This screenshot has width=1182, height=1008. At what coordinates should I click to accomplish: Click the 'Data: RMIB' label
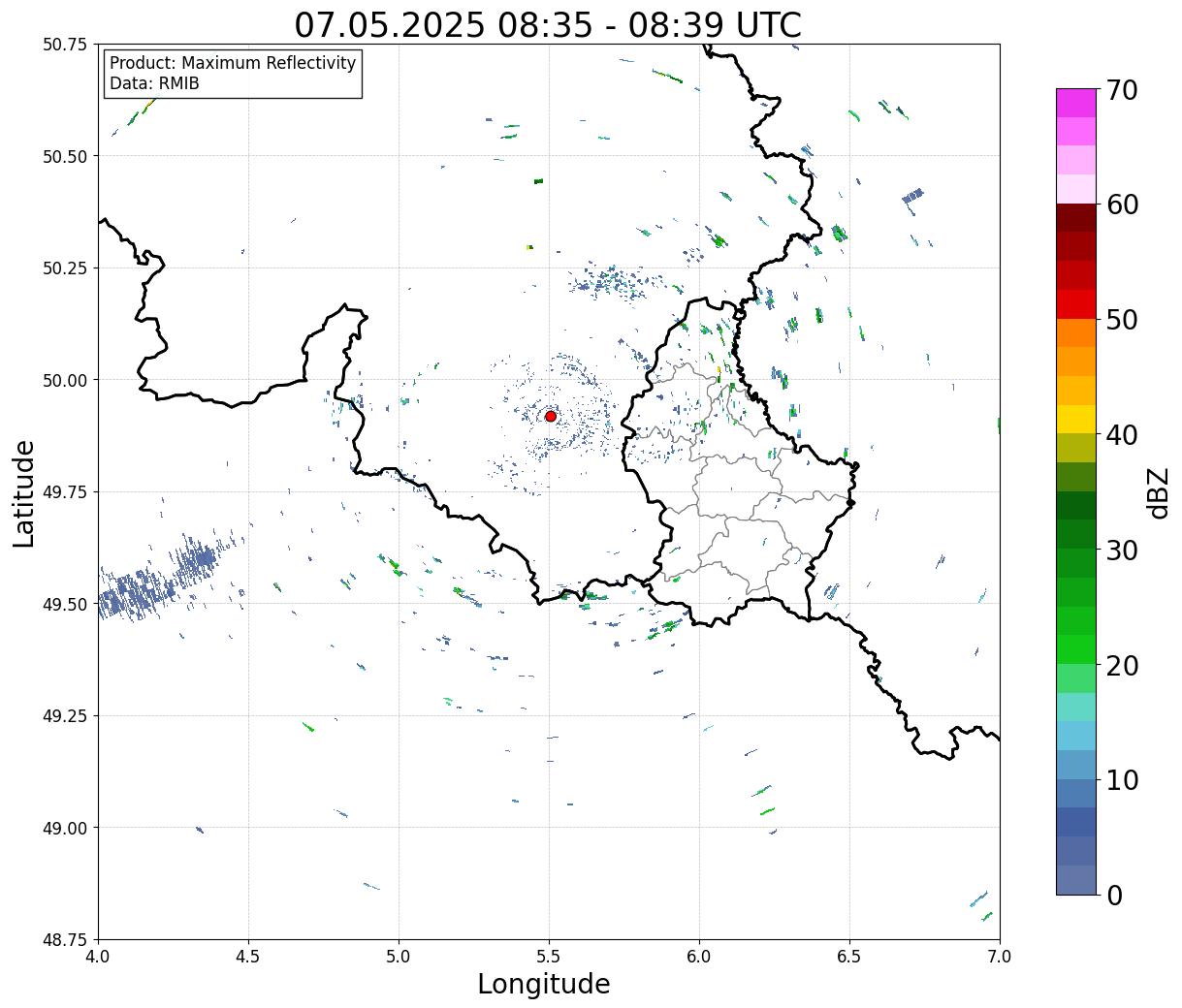[154, 83]
